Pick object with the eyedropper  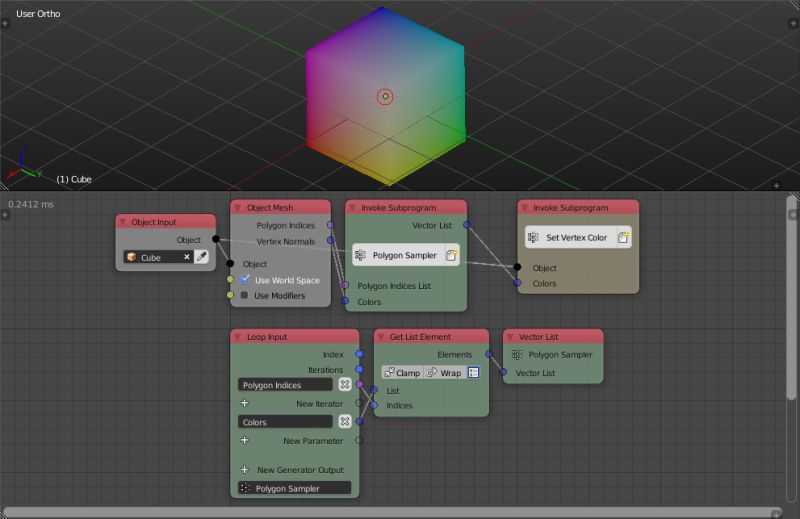point(202,257)
